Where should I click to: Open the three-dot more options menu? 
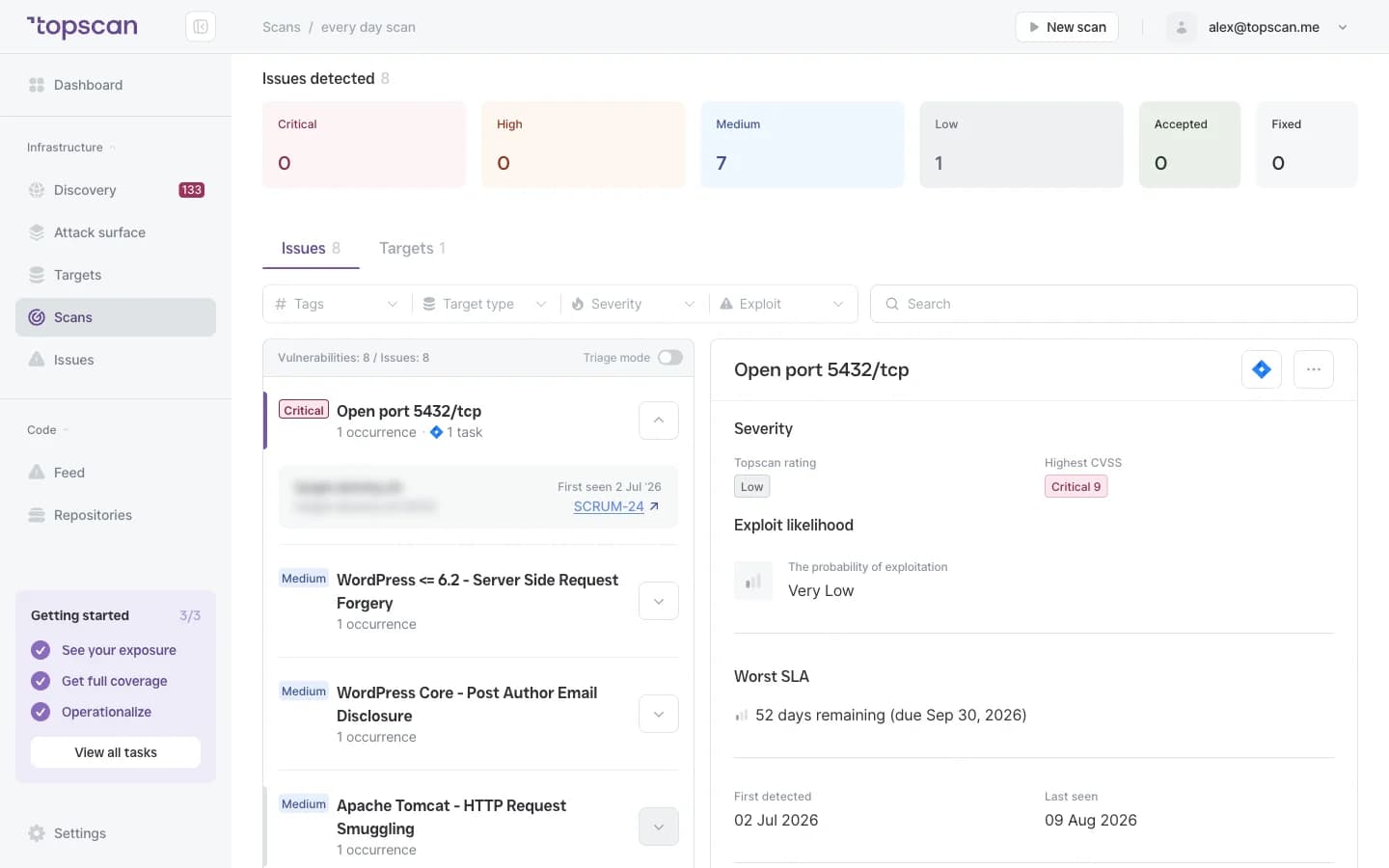[x=1314, y=369]
